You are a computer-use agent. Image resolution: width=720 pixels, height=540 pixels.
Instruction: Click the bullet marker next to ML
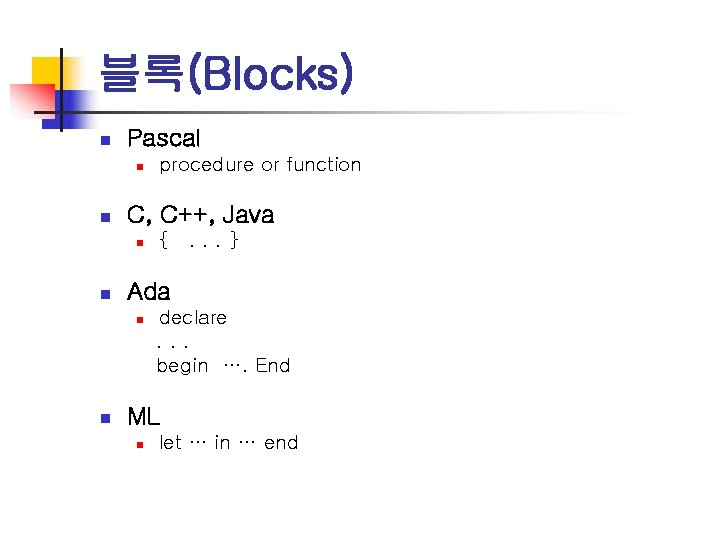[103, 418]
